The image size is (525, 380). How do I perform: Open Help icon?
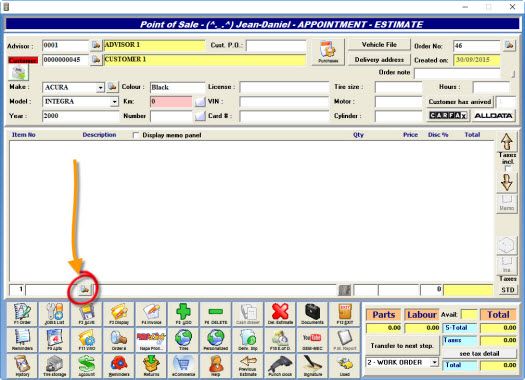216,366
